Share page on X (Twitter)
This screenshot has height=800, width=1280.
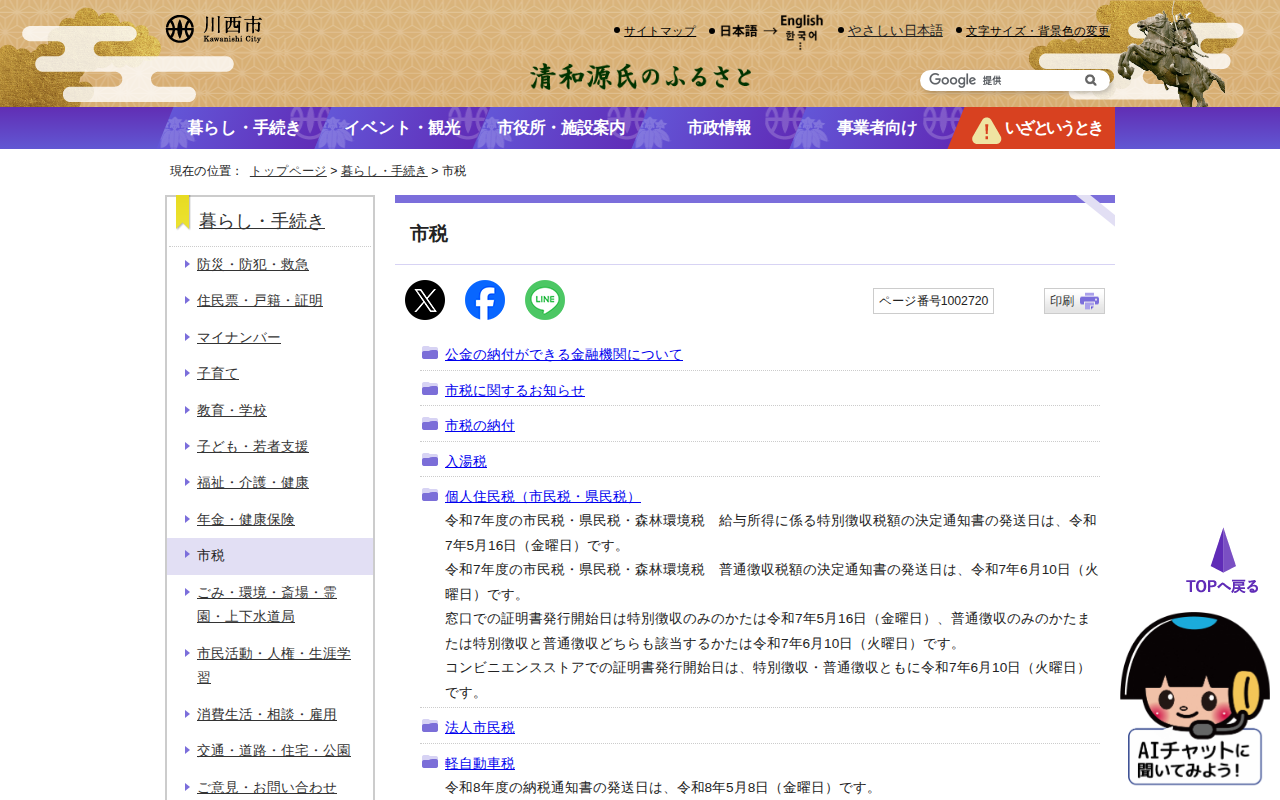(x=425, y=300)
